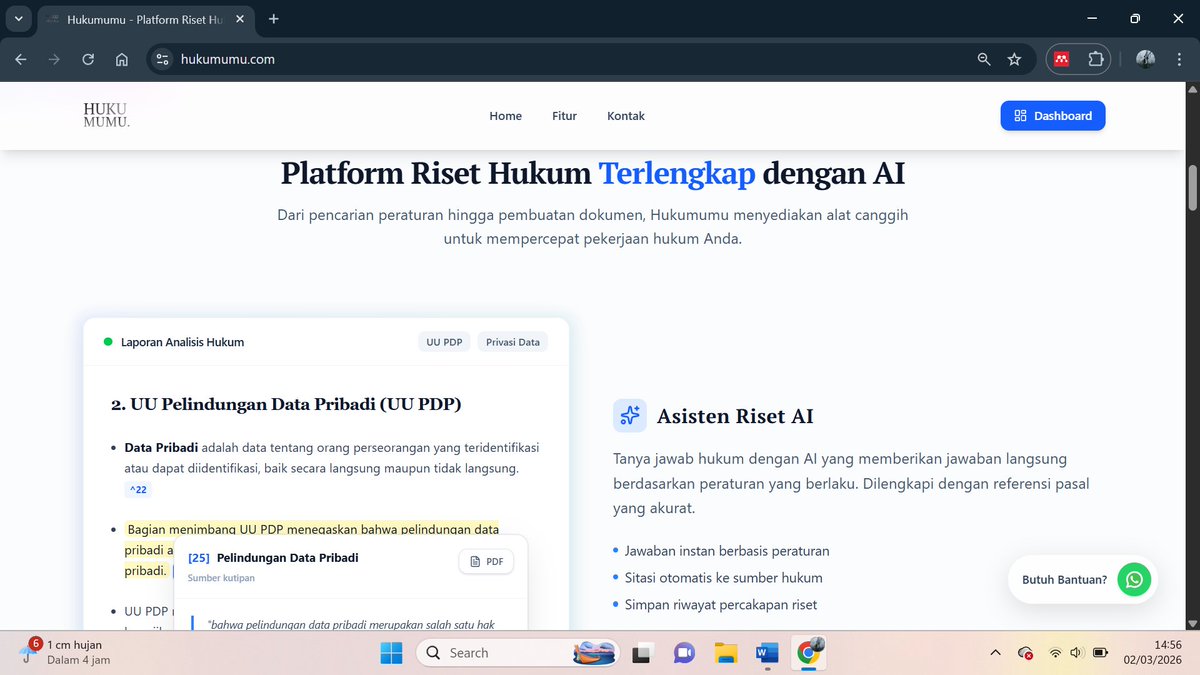Click 'Simpan riwayat percakapan riset' bullet
Viewport: 1200px width, 675px height.
point(720,605)
